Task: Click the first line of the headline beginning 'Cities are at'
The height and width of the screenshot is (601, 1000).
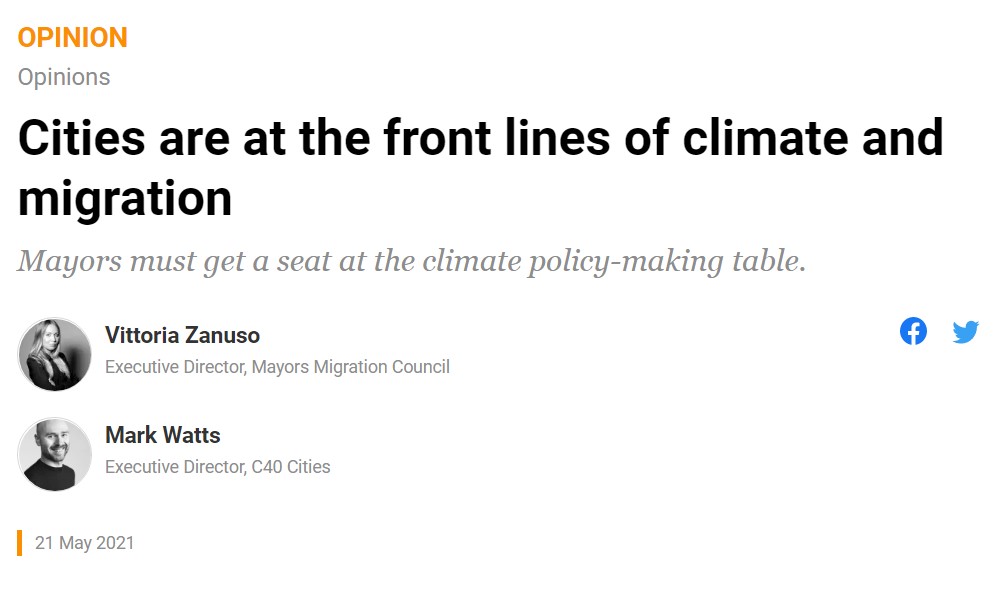Action: pos(481,137)
